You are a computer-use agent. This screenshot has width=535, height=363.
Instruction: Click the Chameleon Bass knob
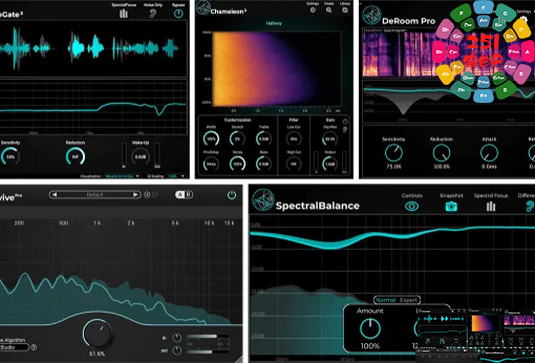click(264, 164)
